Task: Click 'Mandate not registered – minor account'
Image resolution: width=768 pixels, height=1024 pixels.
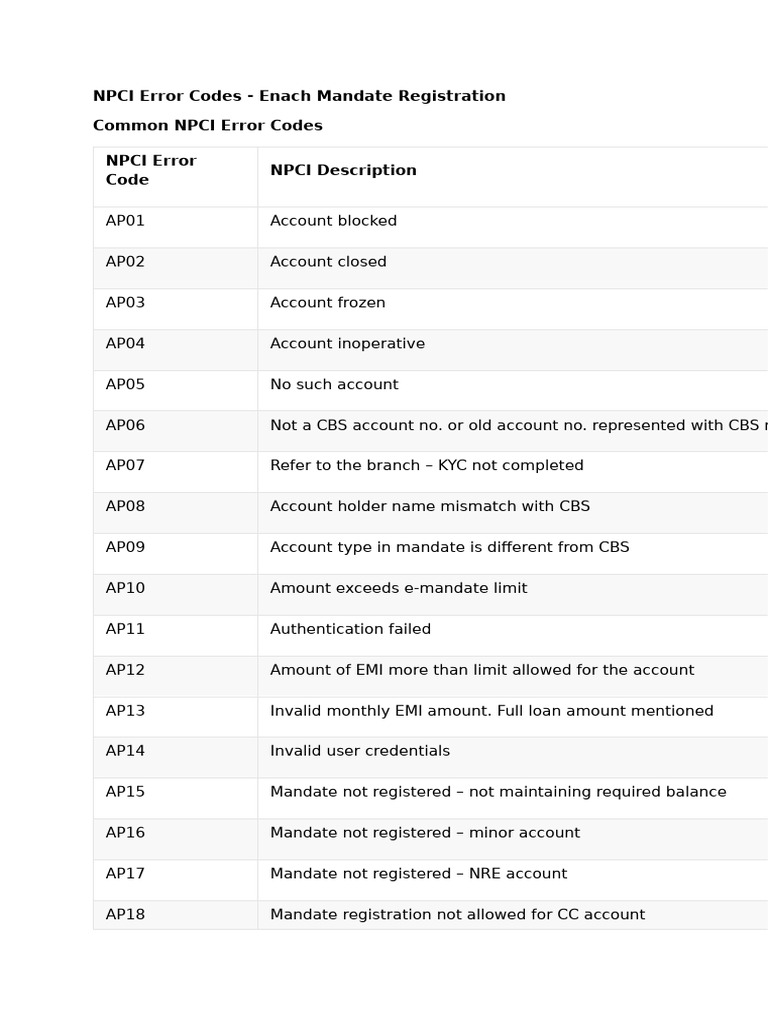Action: (x=424, y=833)
